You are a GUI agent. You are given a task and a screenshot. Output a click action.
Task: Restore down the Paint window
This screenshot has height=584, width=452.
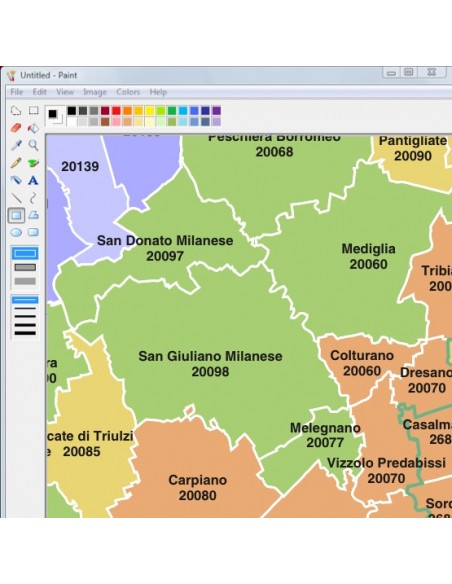408,72
